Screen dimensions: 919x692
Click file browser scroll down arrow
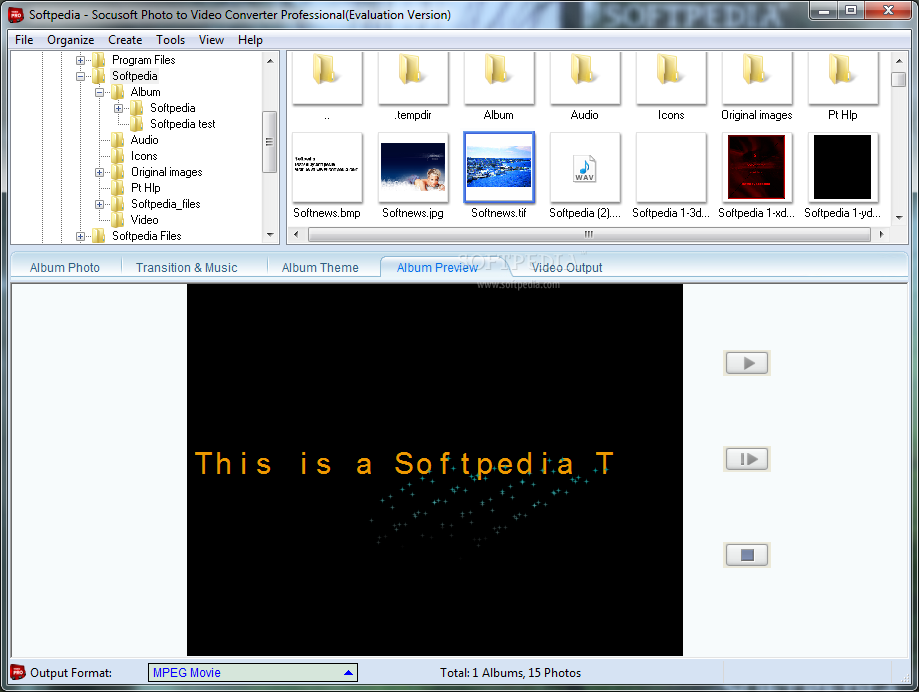click(899, 218)
